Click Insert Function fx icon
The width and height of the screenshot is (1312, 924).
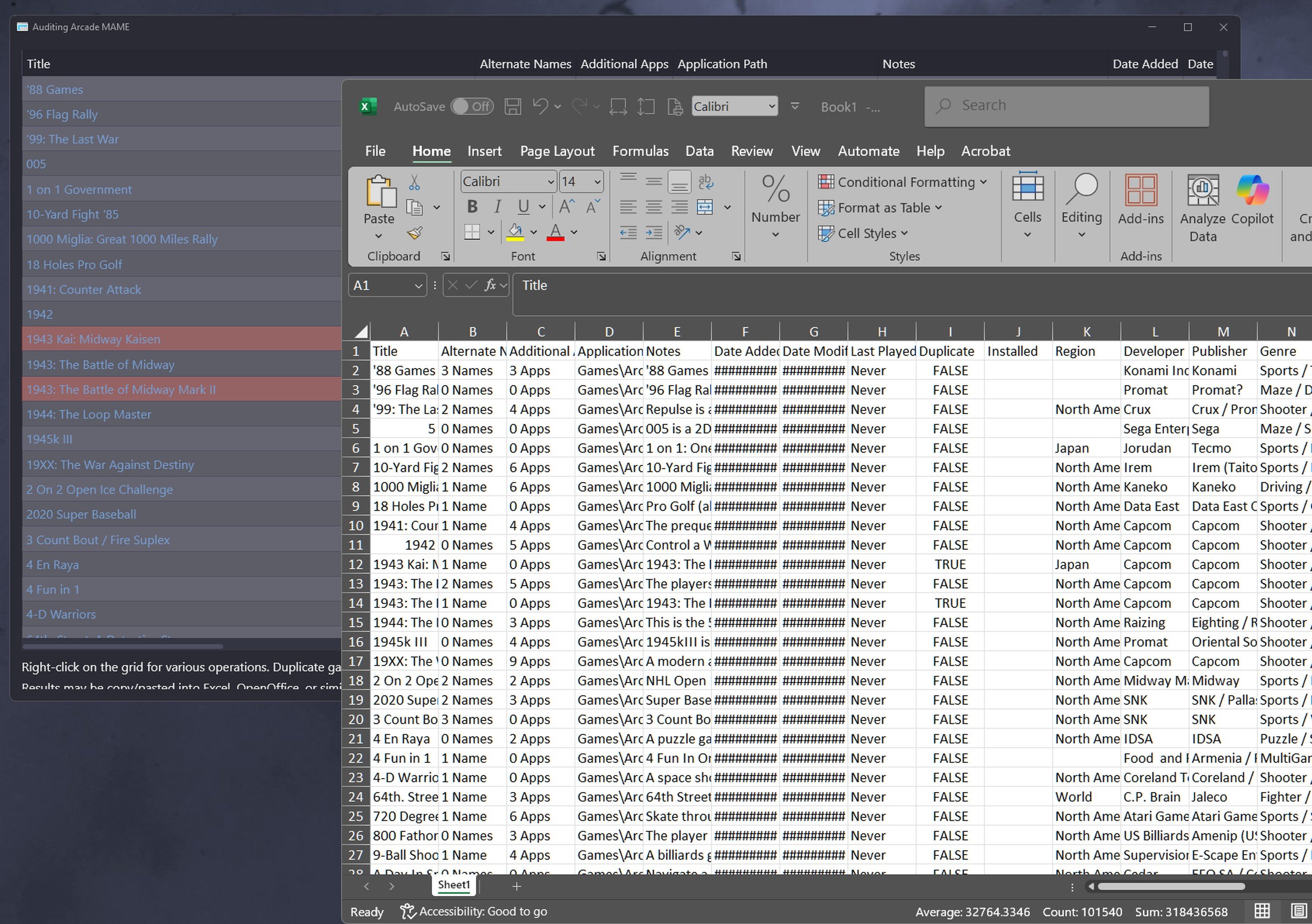pos(490,285)
